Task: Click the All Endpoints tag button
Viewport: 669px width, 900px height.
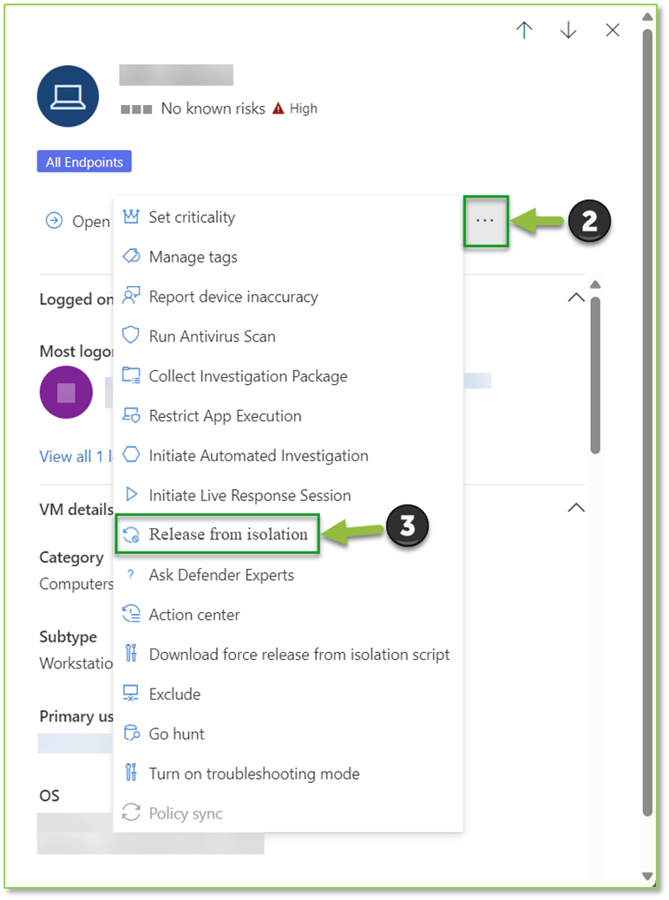Action: click(84, 162)
